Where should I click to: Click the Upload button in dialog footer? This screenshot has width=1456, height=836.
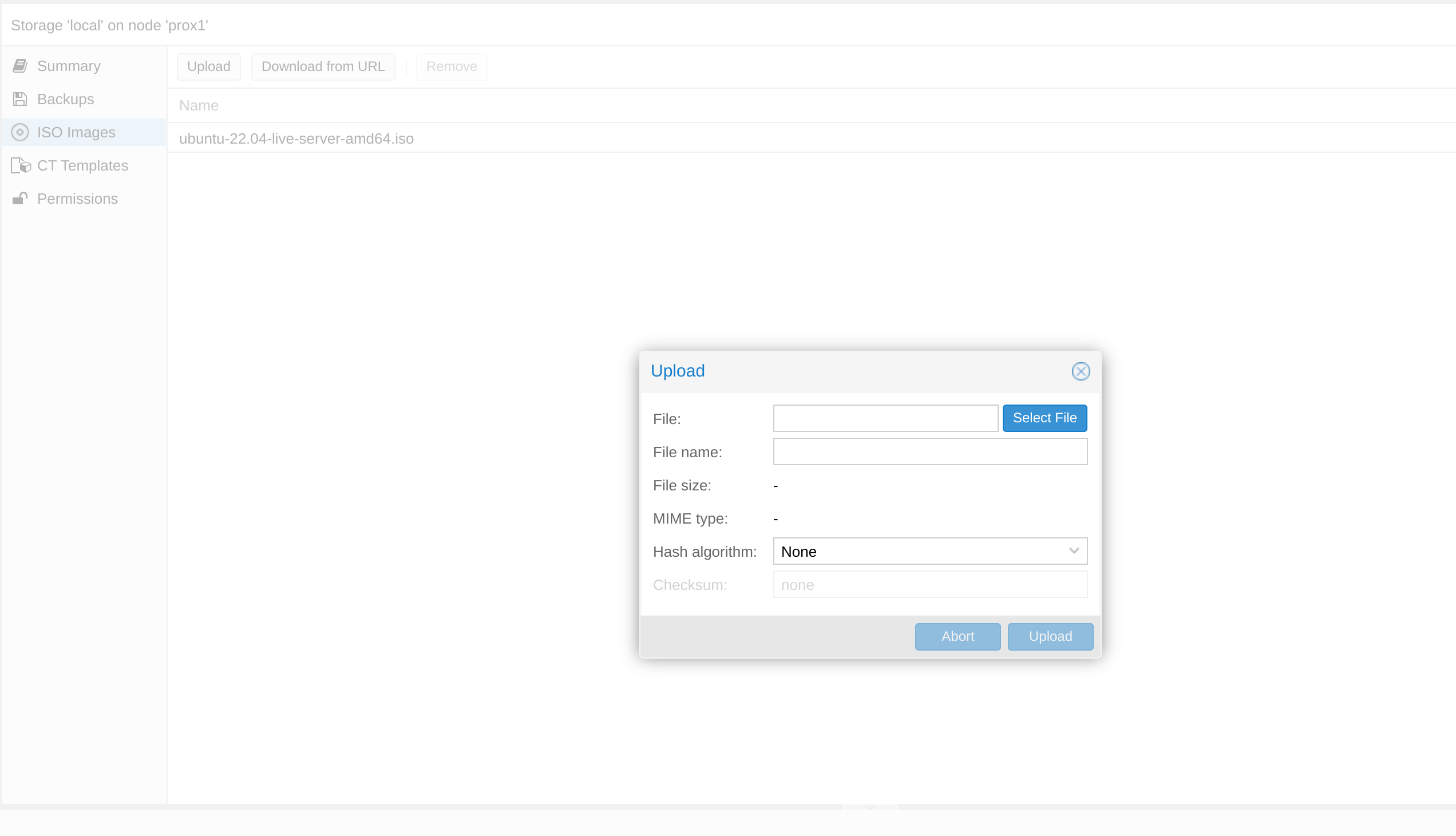pos(1050,636)
